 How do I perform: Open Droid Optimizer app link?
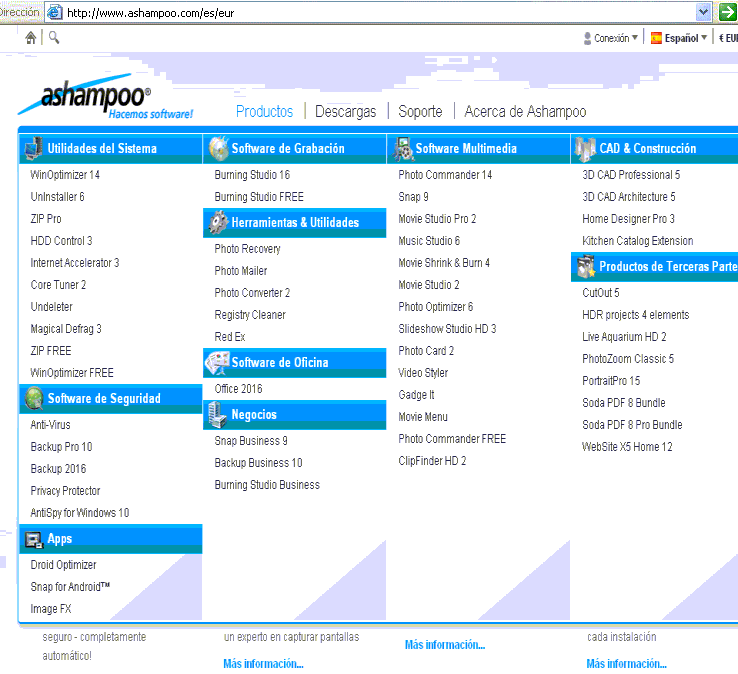pyautogui.click(x=63, y=564)
